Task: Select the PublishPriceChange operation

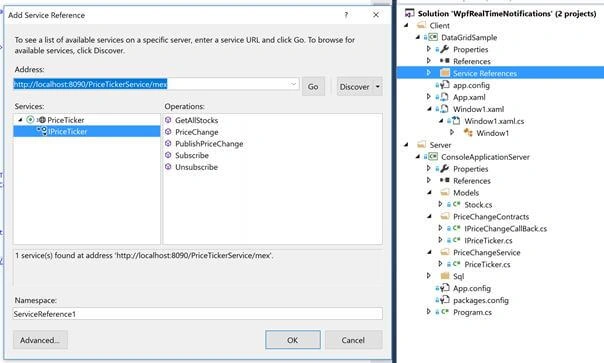Action: [x=209, y=144]
